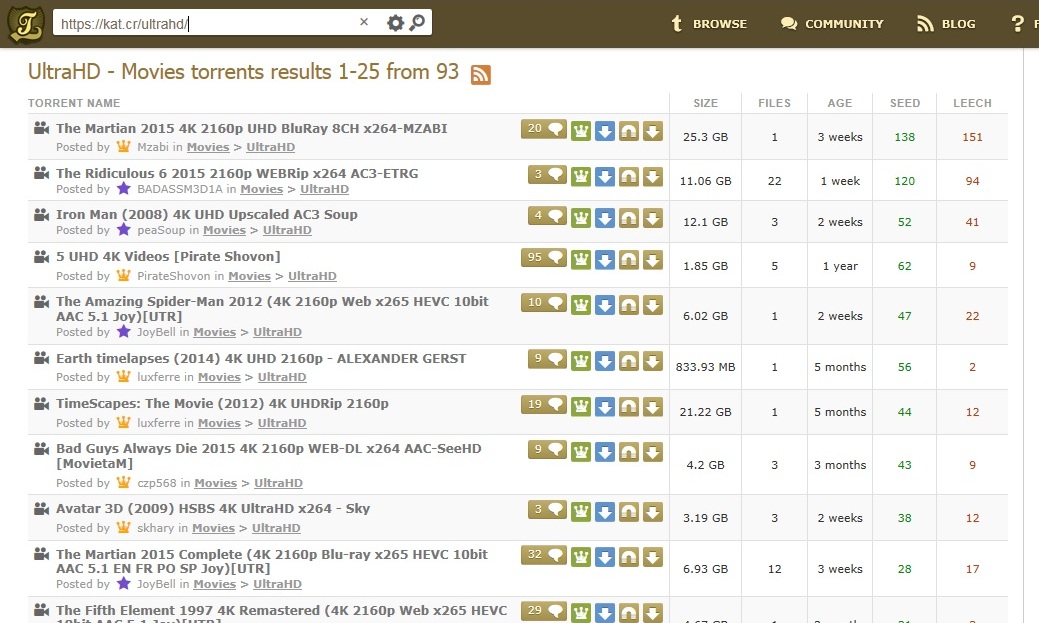Clear the search field with the X
The image size is (1039, 623).
(x=364, y=22)
